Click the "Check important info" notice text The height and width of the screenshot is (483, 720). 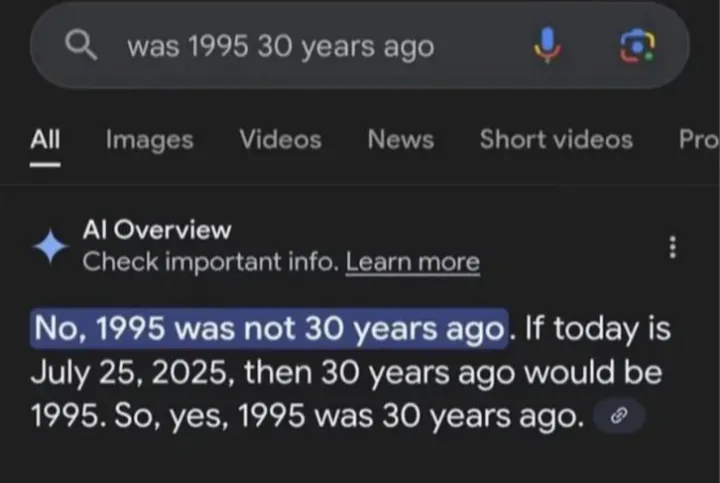(x=211, y=262)
